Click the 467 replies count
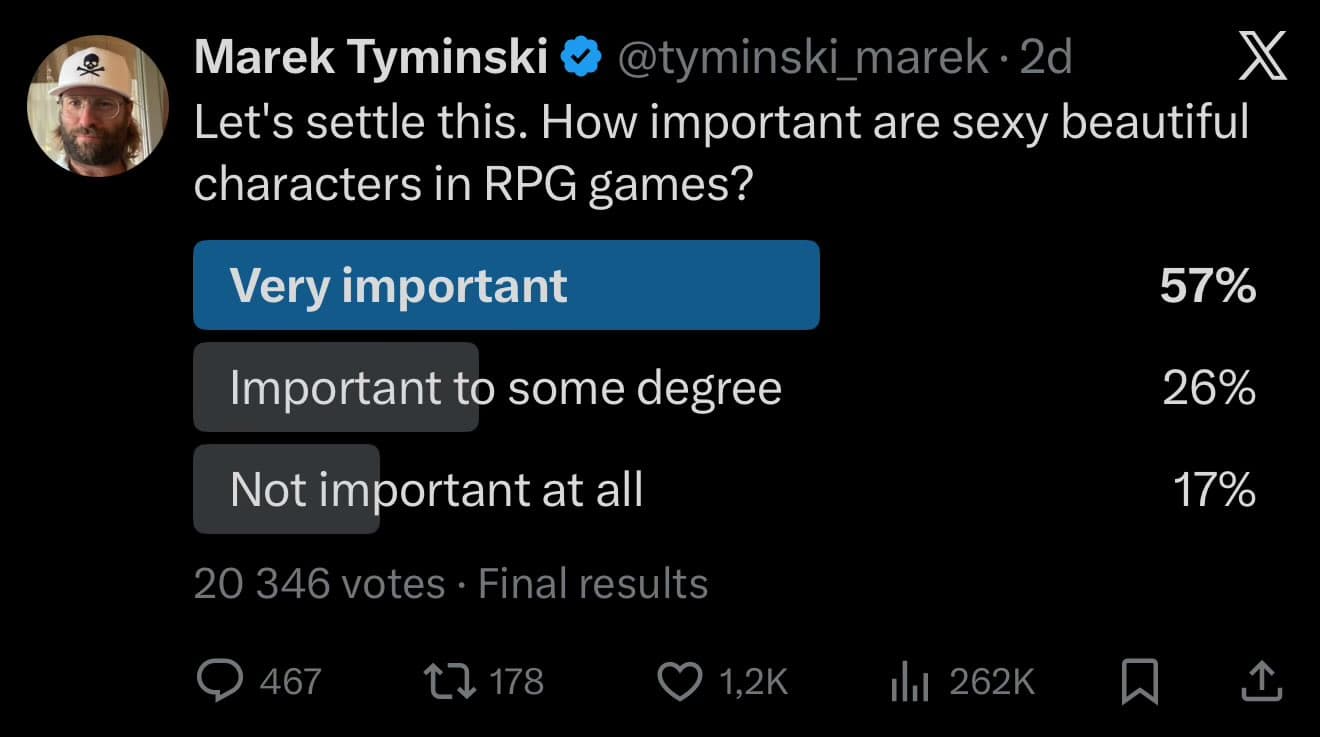 point(290,682)
